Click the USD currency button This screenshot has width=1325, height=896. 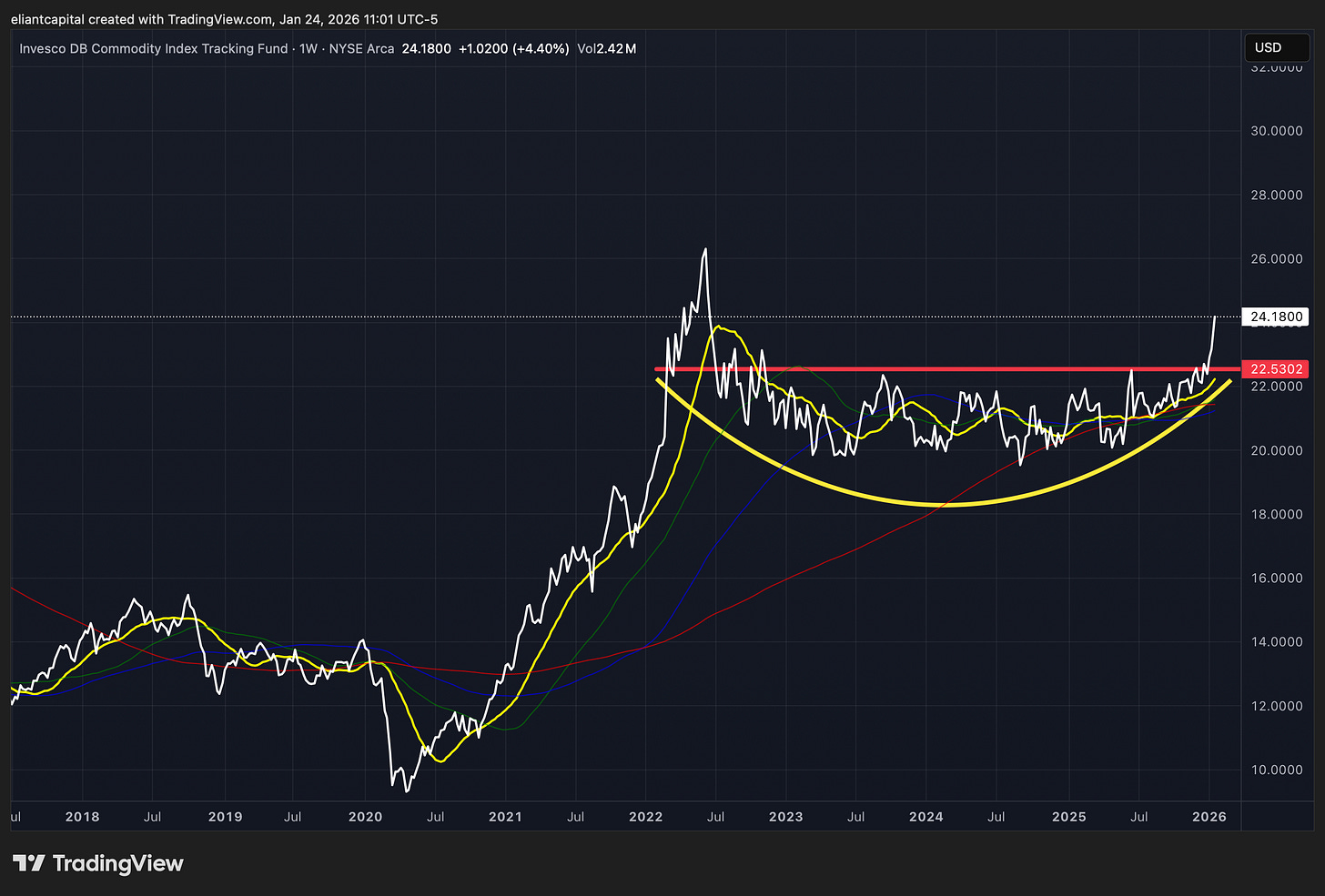click(x=1277, y=47)
